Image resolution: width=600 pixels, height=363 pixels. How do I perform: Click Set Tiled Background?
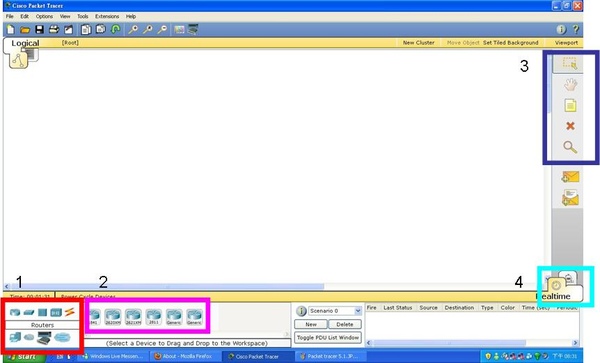click(x=510, y=43)
